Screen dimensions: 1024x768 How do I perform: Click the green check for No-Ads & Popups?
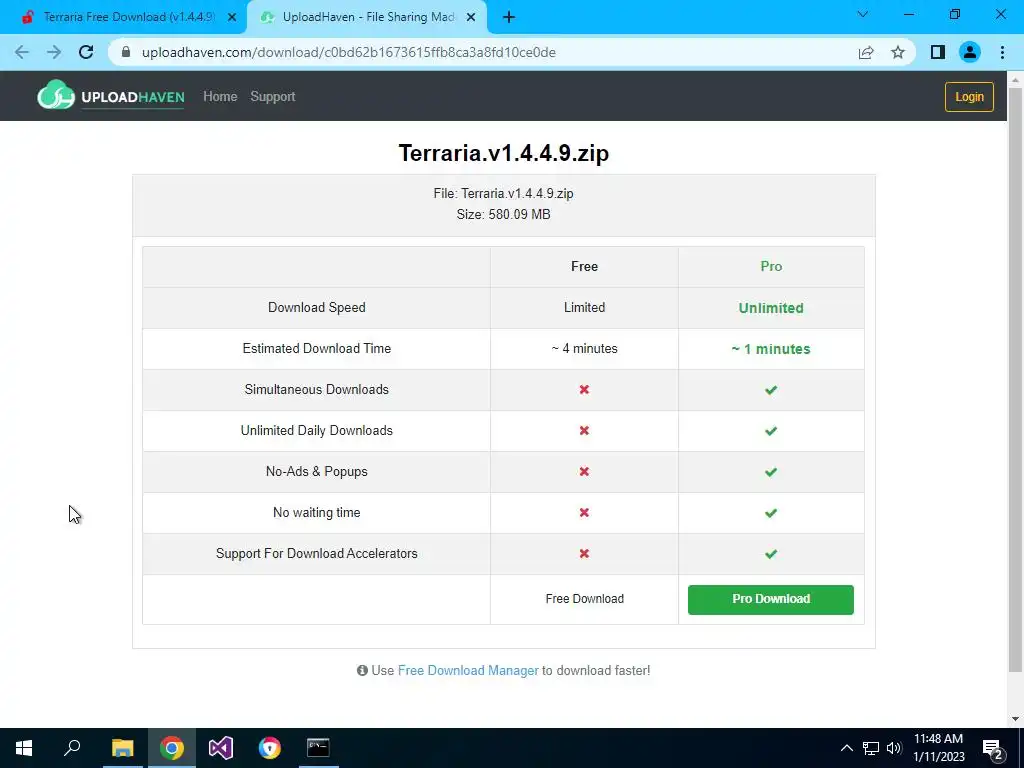point(771,472)
